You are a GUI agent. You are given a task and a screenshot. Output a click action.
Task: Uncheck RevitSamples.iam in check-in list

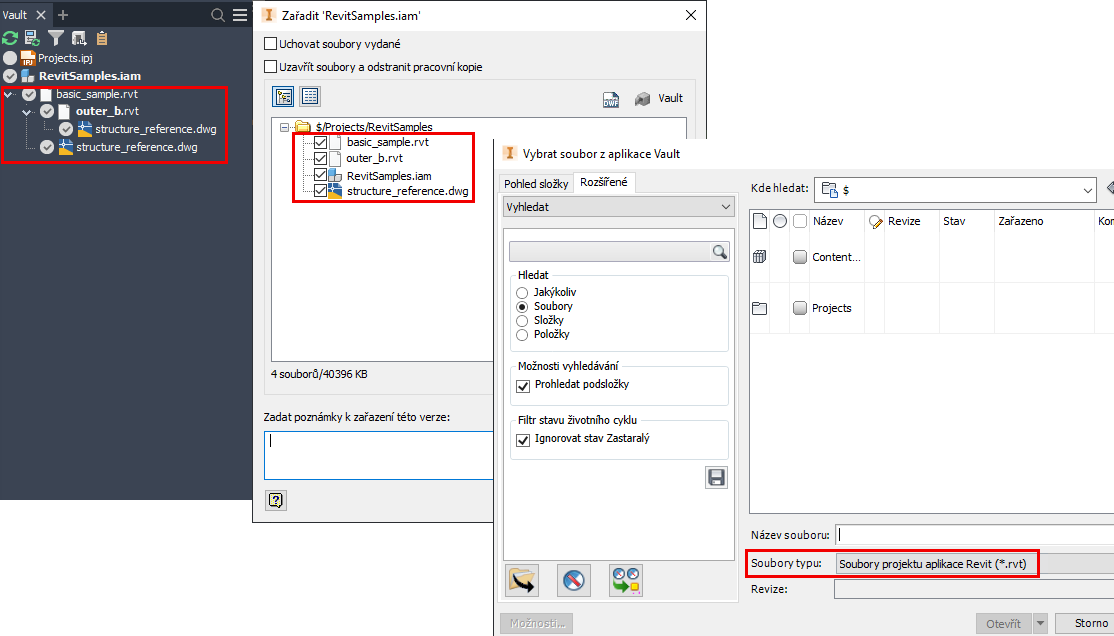(x=320, y=175)
